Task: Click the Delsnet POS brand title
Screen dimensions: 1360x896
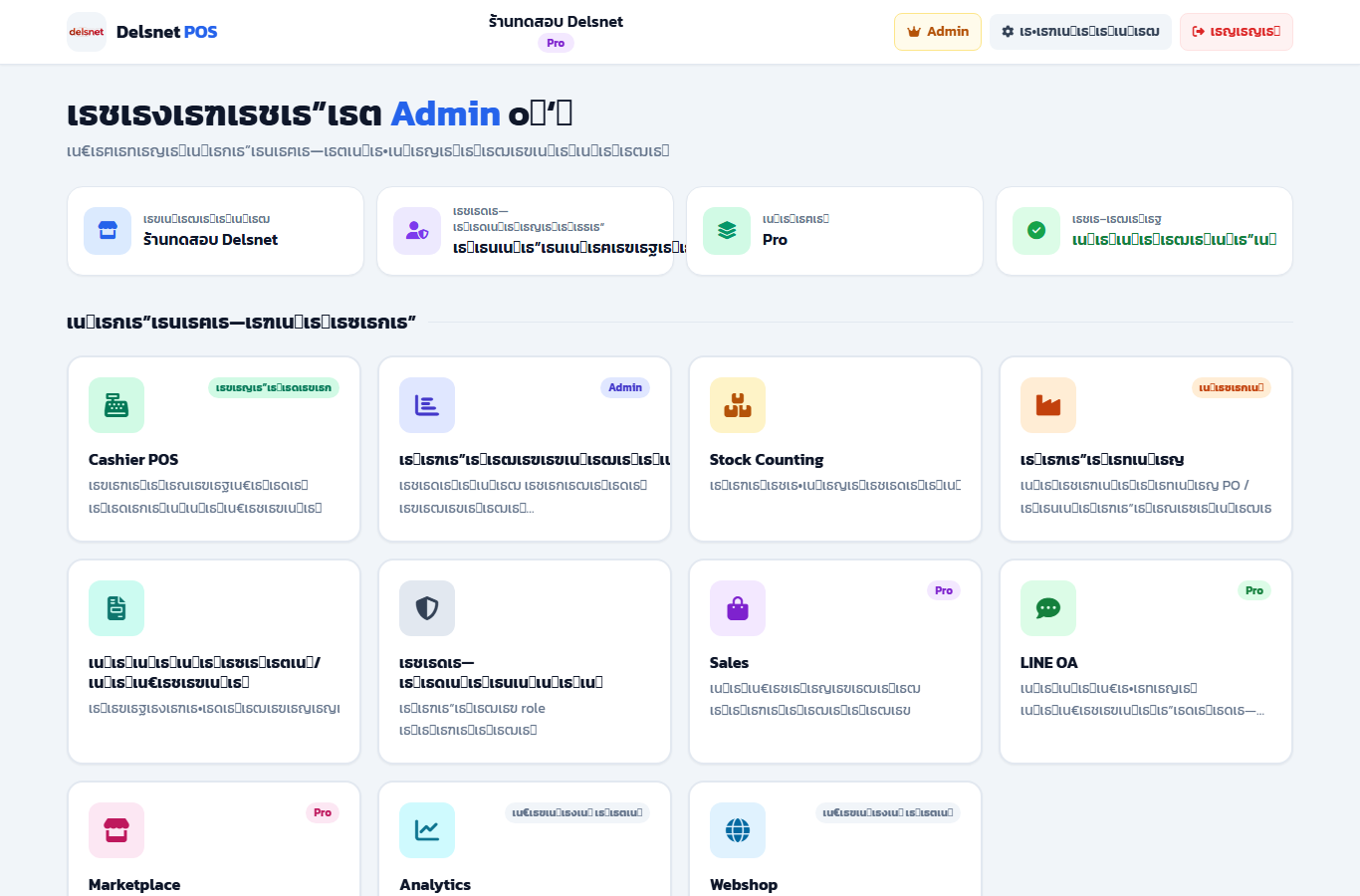Action: click(x=166, y=32)
